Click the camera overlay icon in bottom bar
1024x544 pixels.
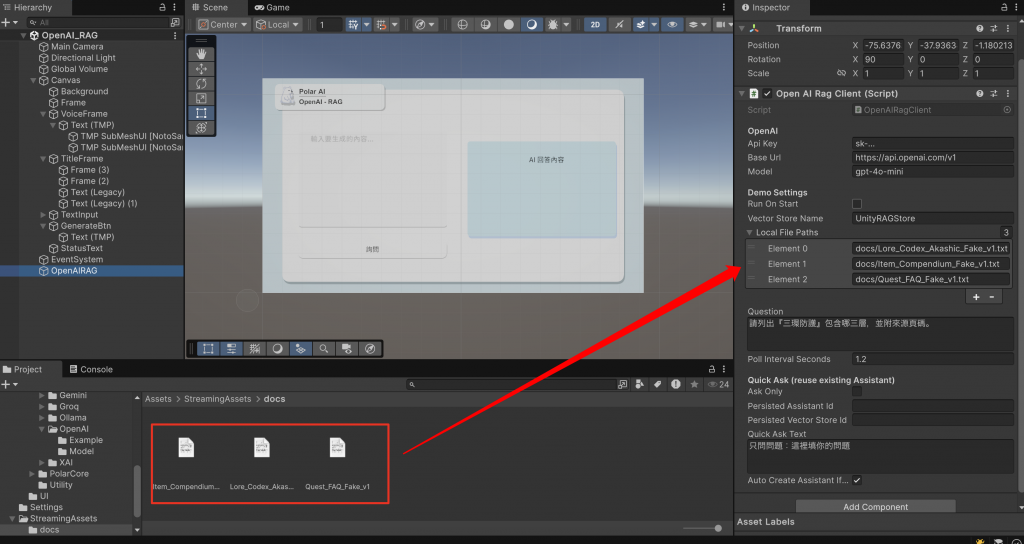[x=347, y=349]
